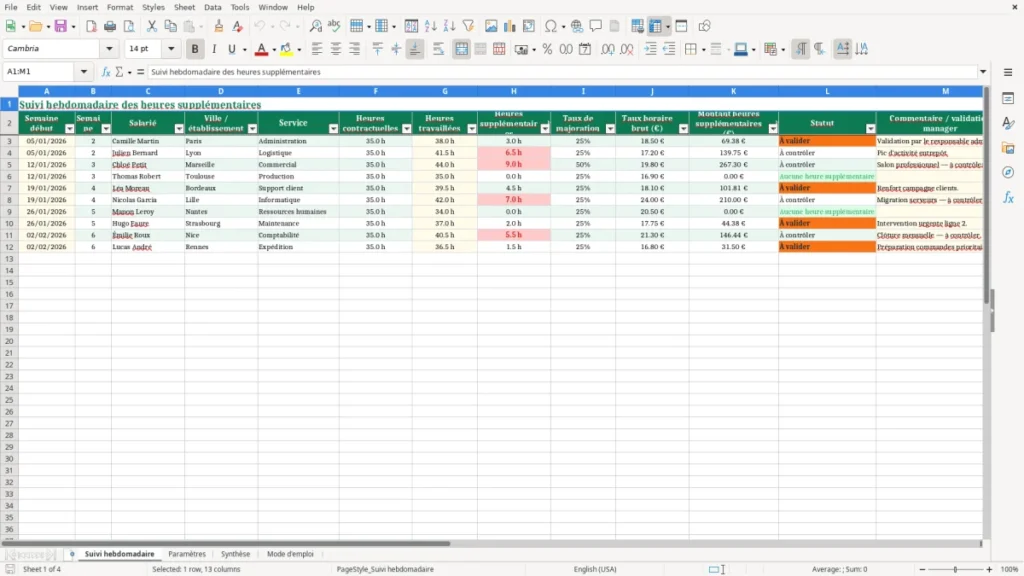The image size is (1024, 576).
Task: Toggle the spelling check icon
Action: [x=334, y=26]
